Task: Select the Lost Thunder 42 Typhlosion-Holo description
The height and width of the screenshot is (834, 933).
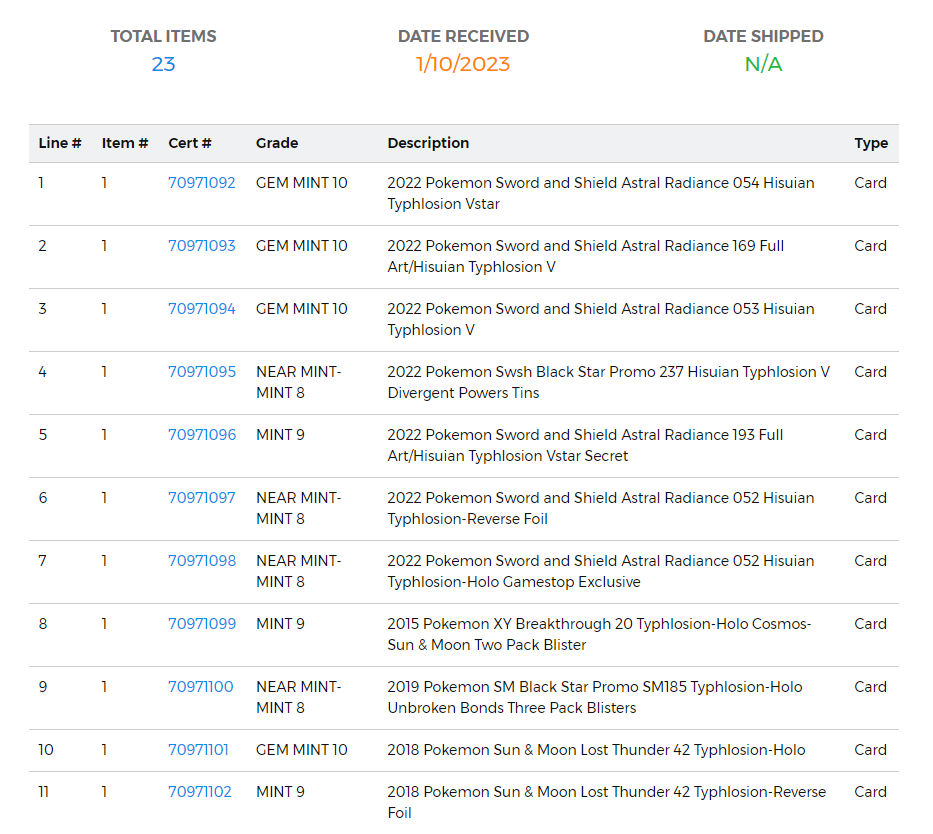Action: coord(596,750)
